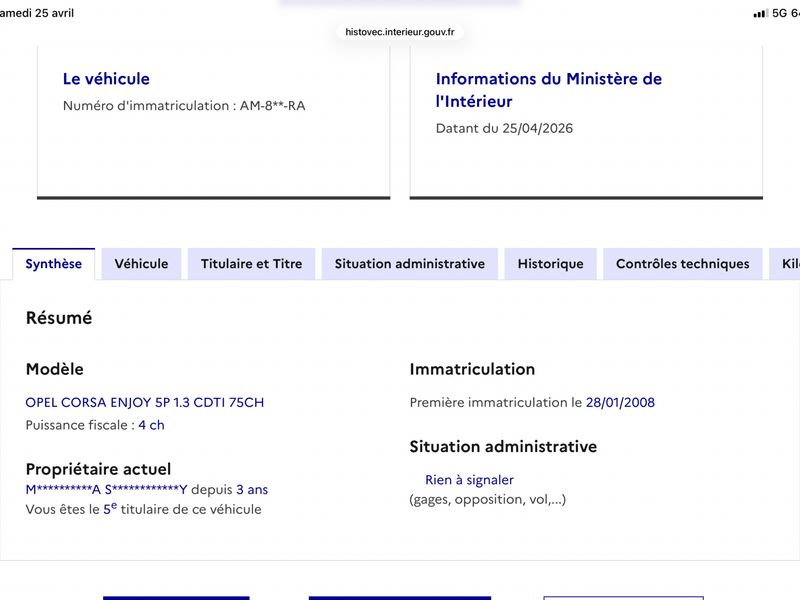The width and height of the screenshot is (800, 600).
Task: Click the Modèle heading
Action: tap(55, 369)
